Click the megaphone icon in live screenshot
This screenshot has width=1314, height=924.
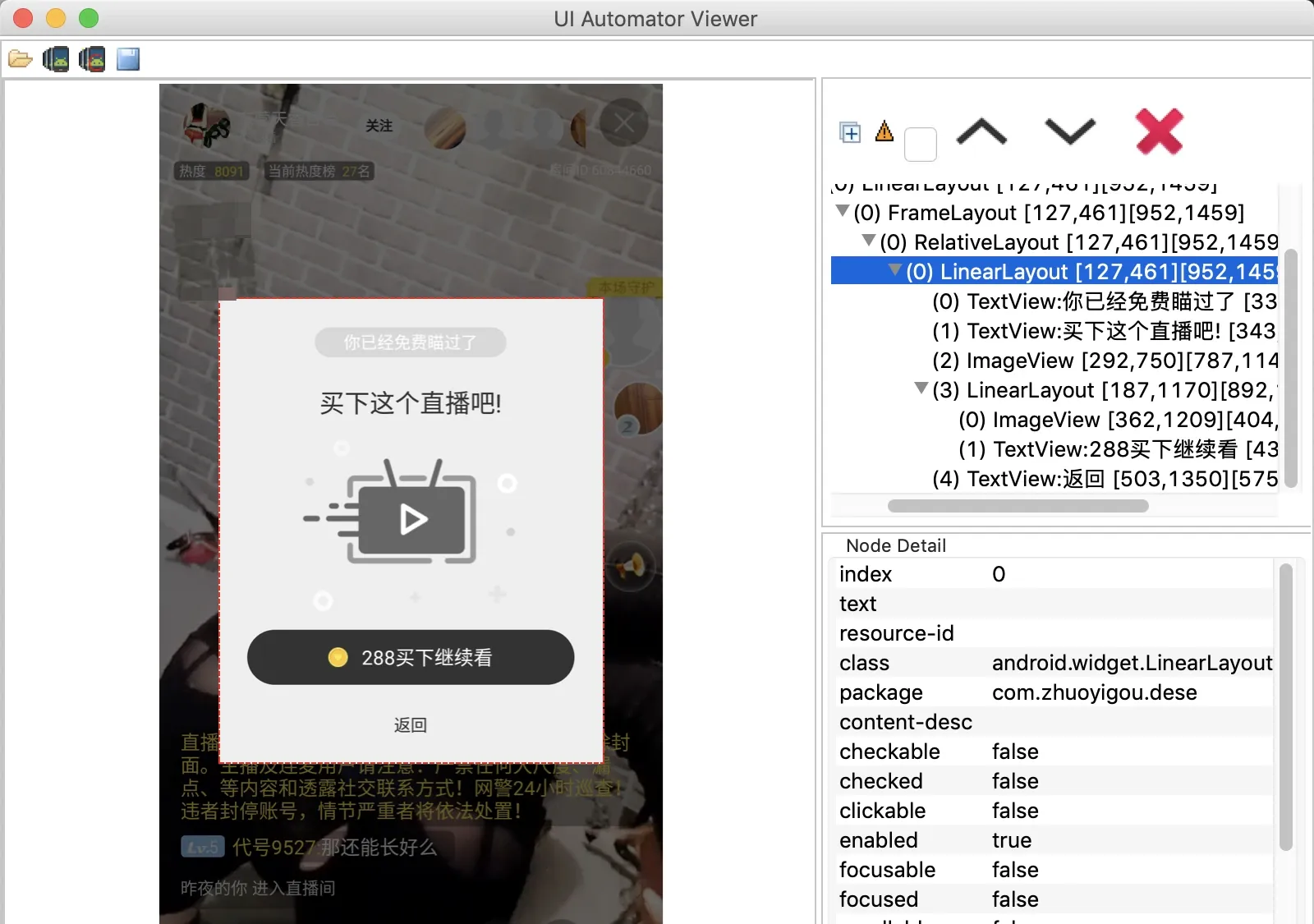tap(631, 566)
